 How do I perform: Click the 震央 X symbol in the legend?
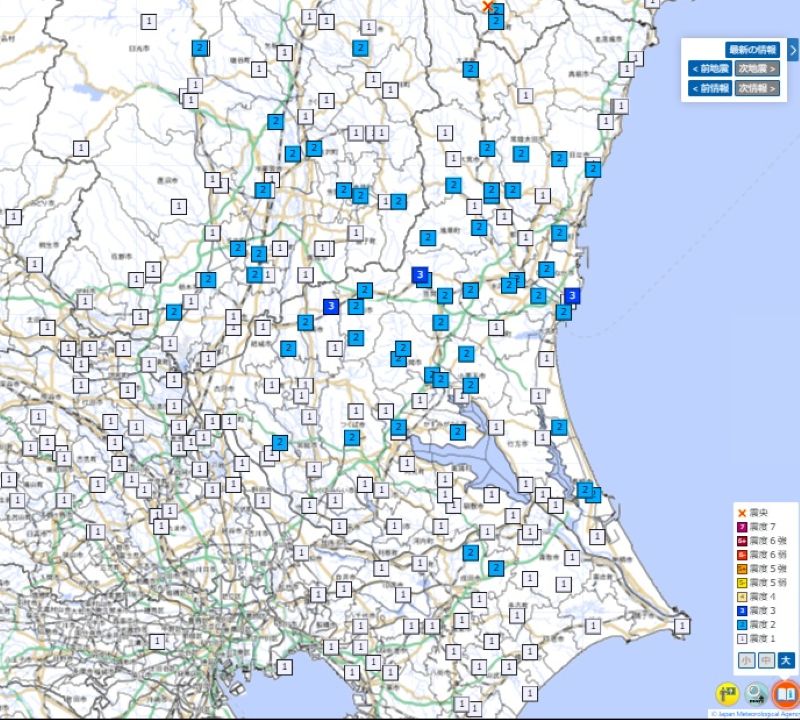tap(742, 513)
